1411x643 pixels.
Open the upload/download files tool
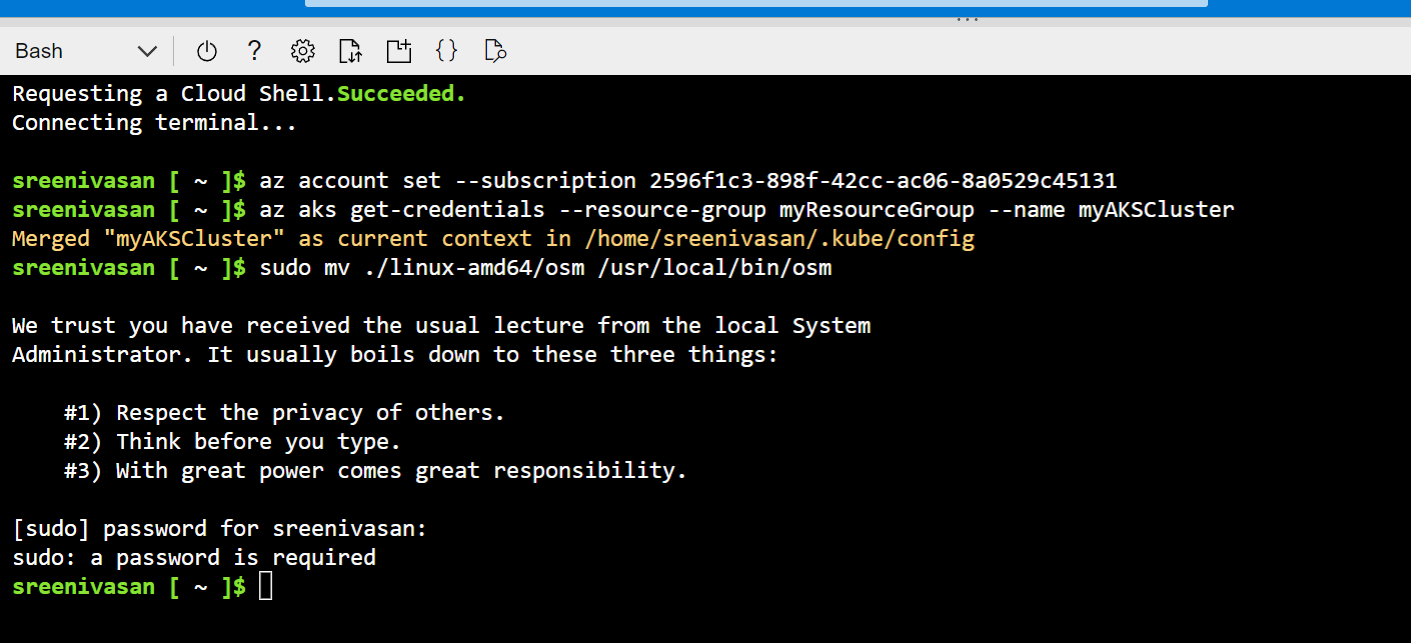pos(350,50)
